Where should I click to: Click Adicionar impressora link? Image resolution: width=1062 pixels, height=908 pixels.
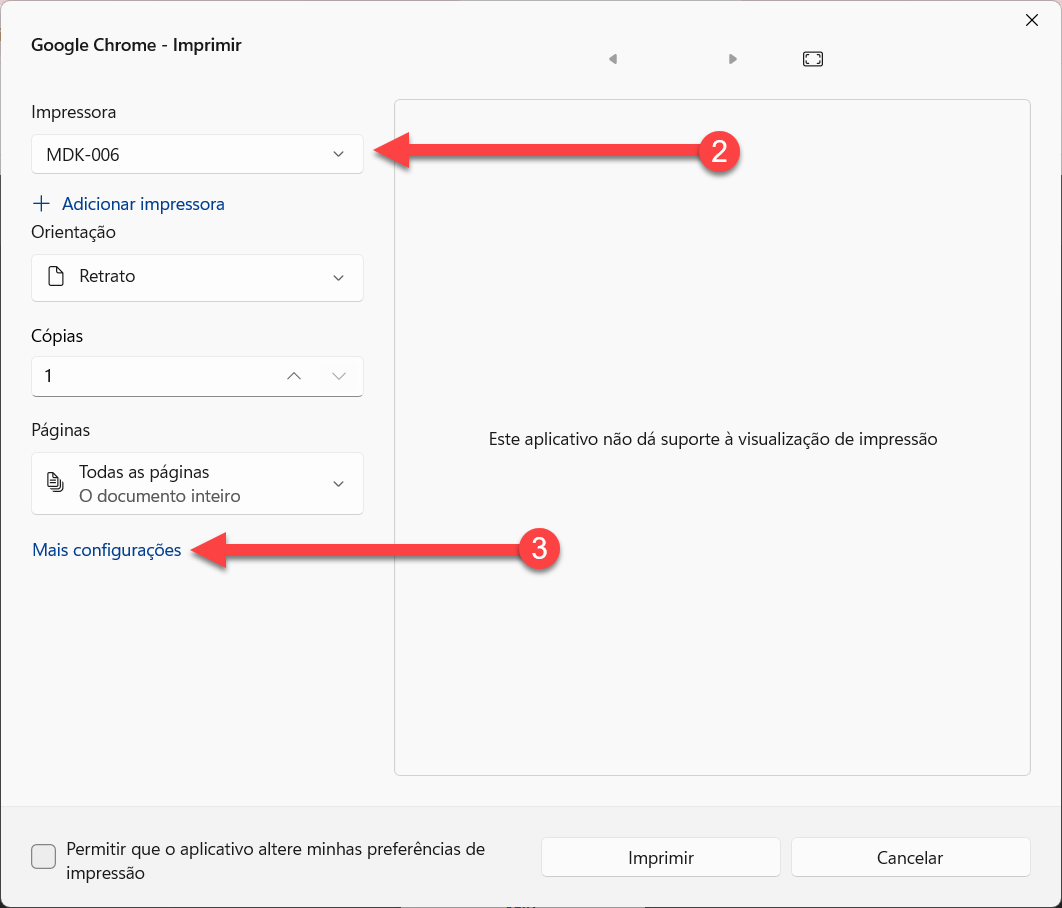point(129,204)
